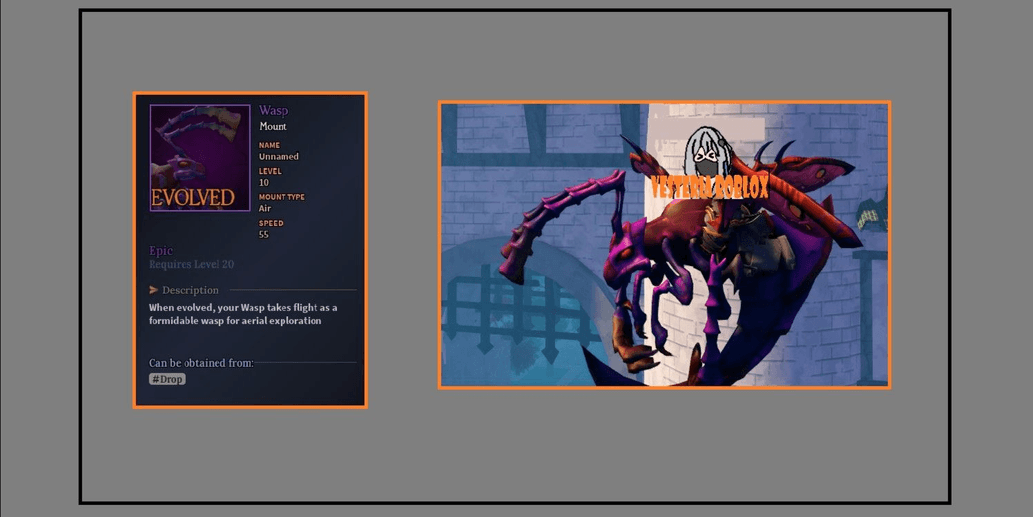Click the Can be obtained from label
The width and height of the screenshot is (1033, 517).
tap(201, 363)
